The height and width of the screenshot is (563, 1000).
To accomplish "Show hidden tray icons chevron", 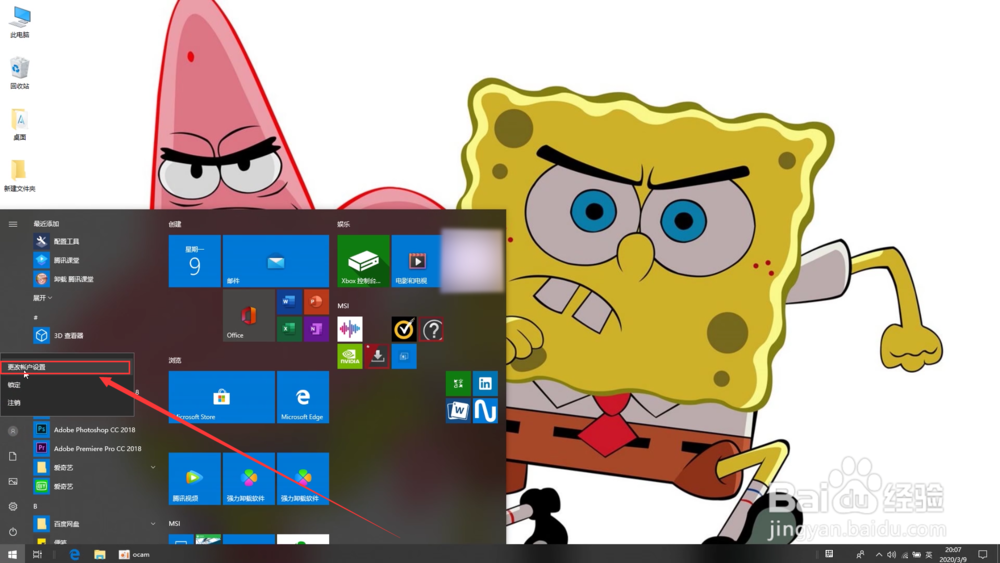I will pyautogui.click(x=879, y=555).
